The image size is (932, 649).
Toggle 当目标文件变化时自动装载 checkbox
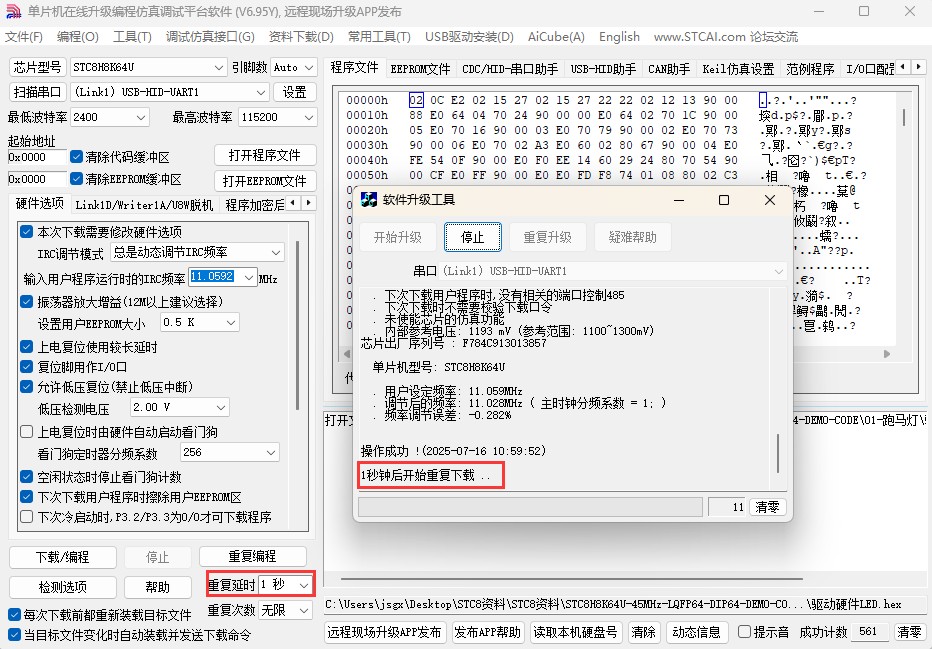[14, 635]
